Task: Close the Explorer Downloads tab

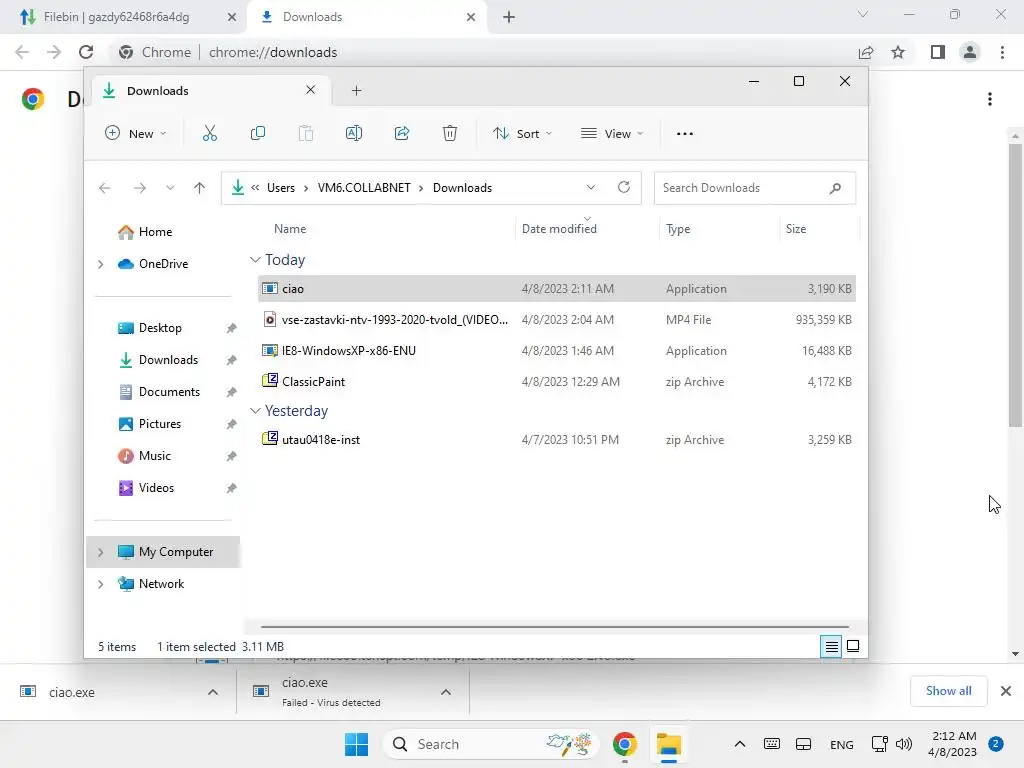Action: click(x=311, y=90)
